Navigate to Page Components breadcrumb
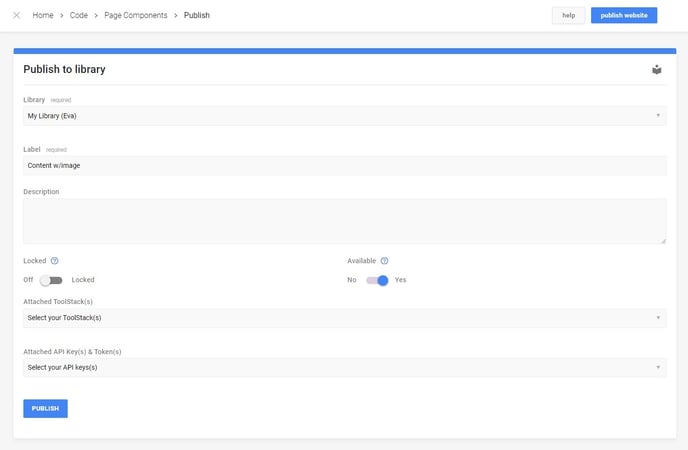 tap(136, 15)
